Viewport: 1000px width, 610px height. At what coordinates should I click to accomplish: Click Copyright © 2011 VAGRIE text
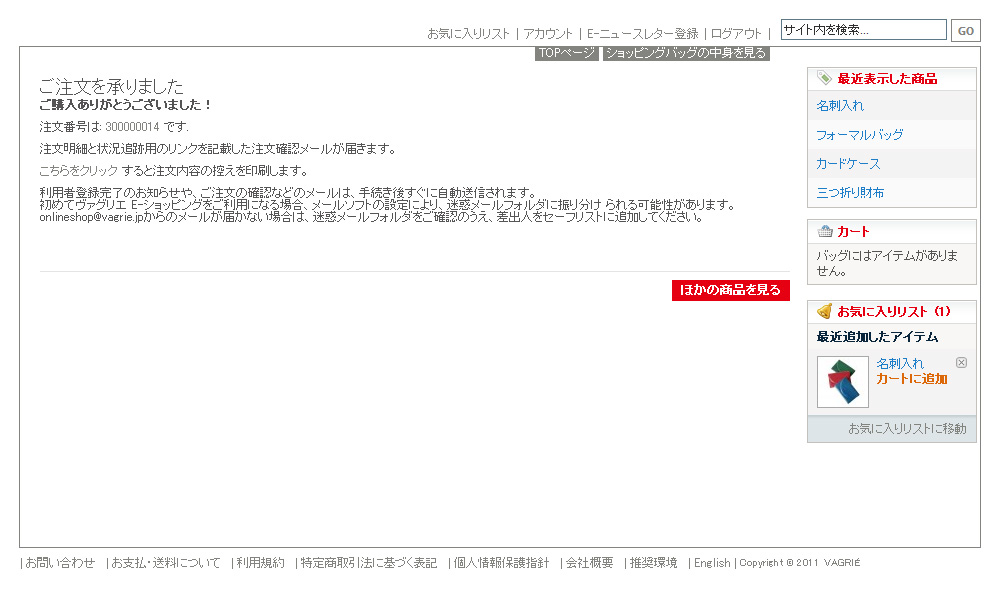pyautogui.click(x=800, y=563)
